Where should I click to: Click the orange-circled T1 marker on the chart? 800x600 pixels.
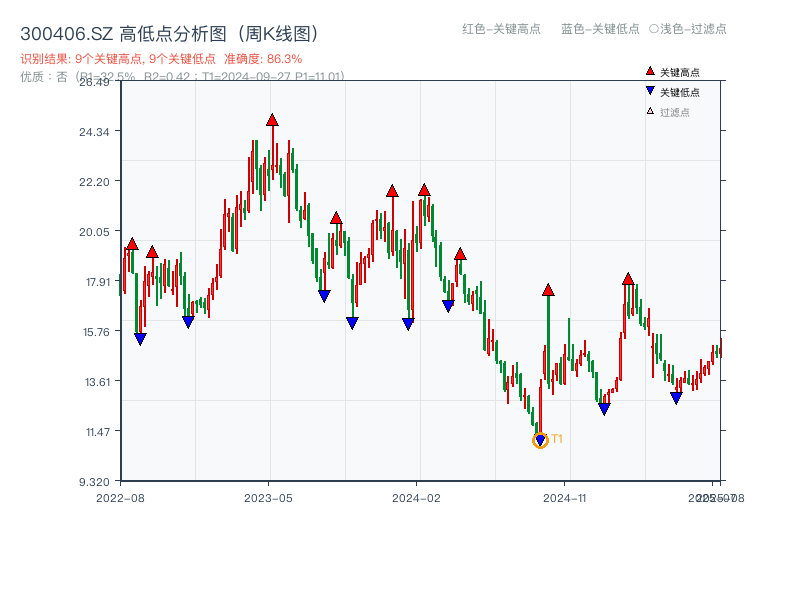[x=538, y=438]
